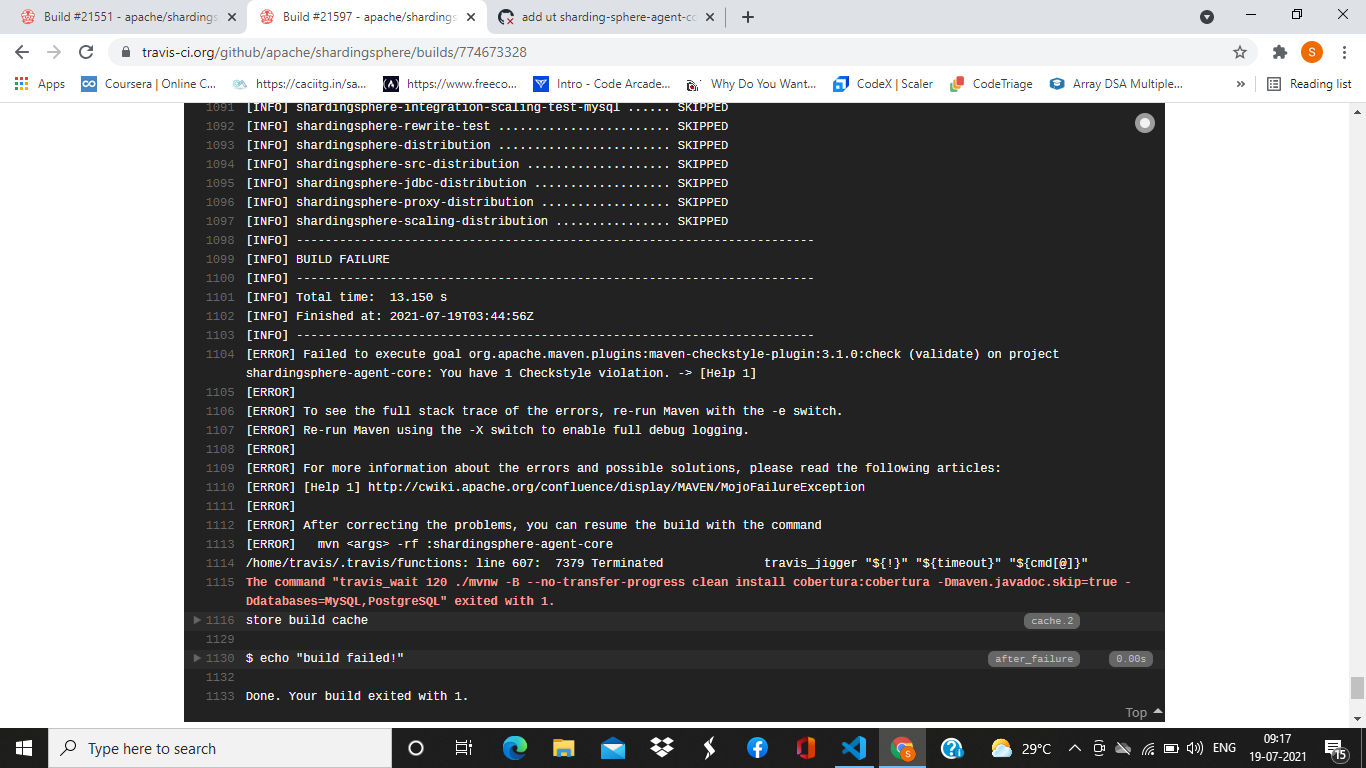Open a new Chrome tab
1366x768 pixels.
tap(748, 17)
